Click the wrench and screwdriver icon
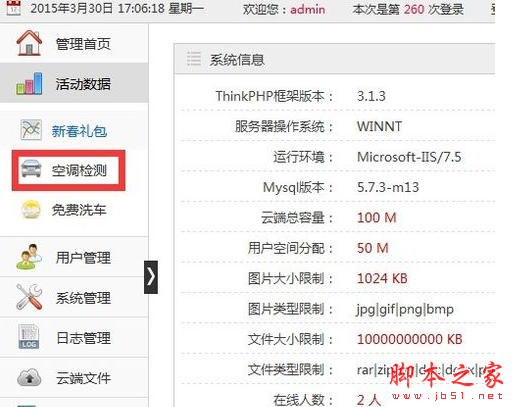 29,297
